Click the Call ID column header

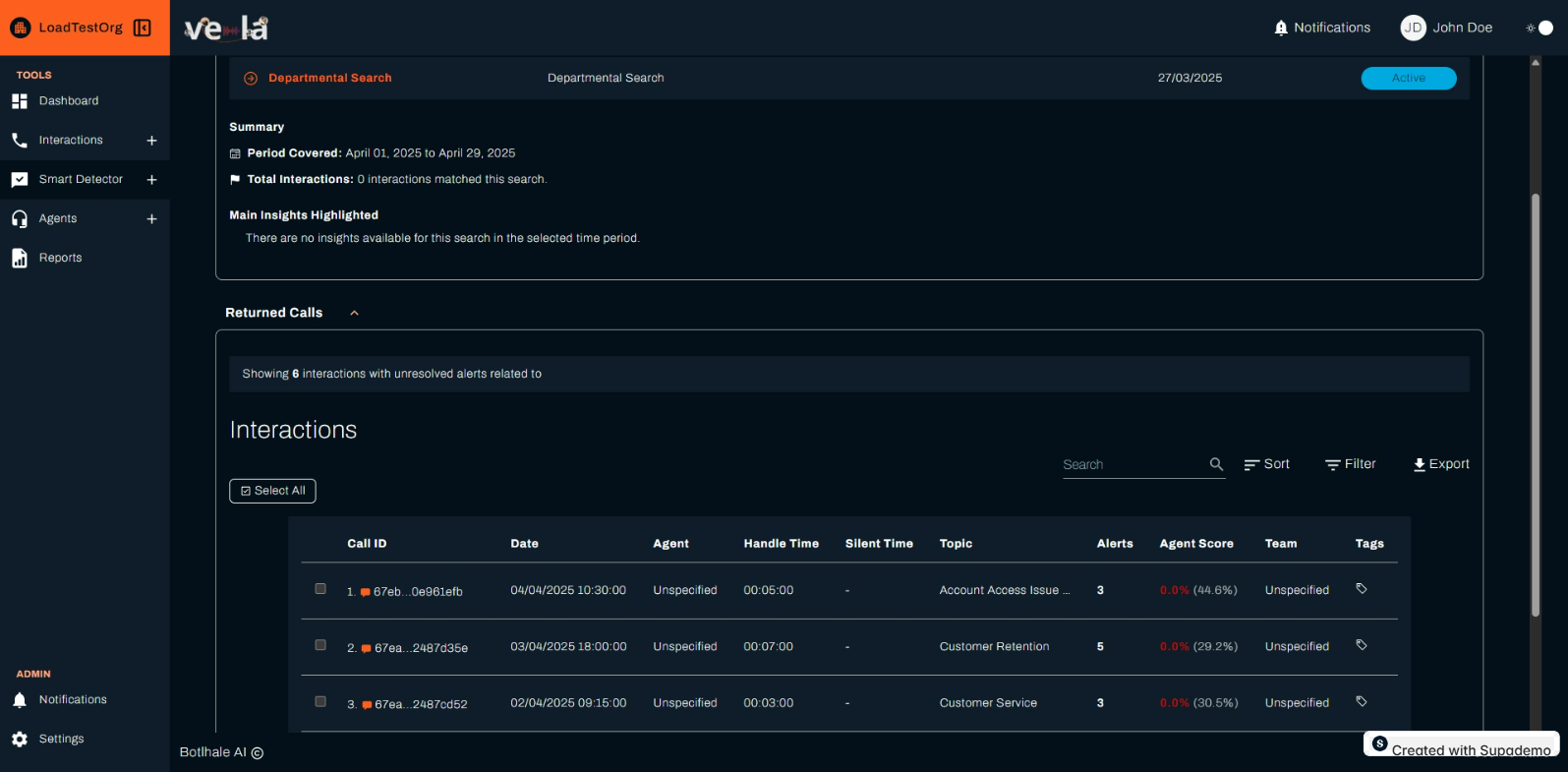[367, 544]
